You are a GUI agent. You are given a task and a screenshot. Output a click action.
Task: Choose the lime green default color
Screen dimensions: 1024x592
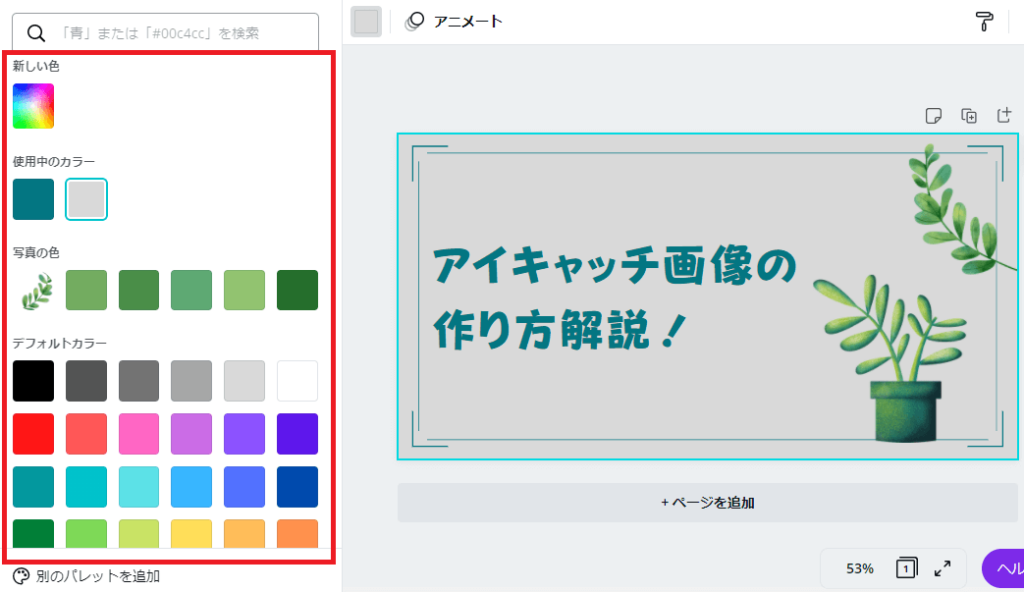click(x=86, y=534)
